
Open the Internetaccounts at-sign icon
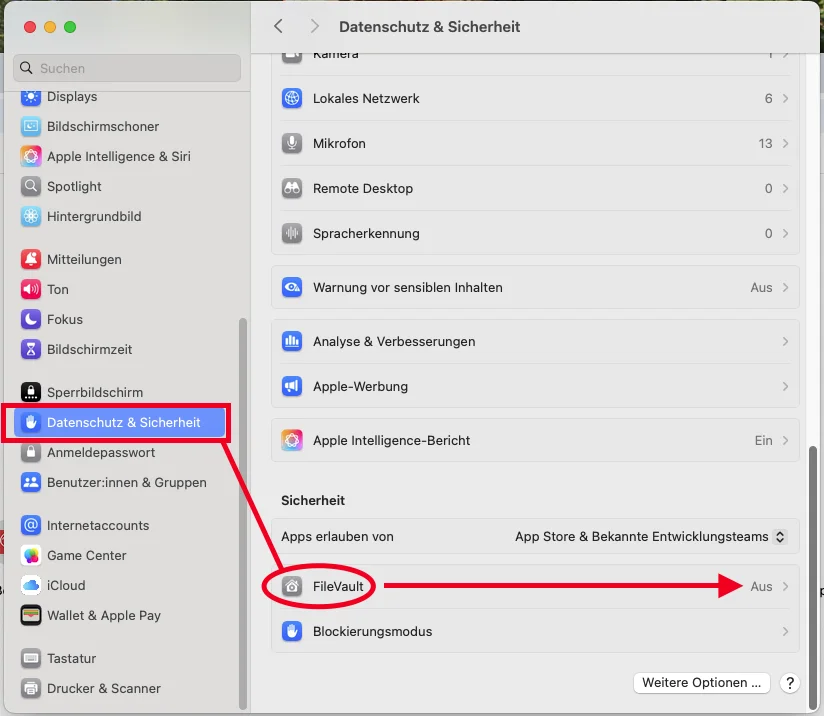30,526
